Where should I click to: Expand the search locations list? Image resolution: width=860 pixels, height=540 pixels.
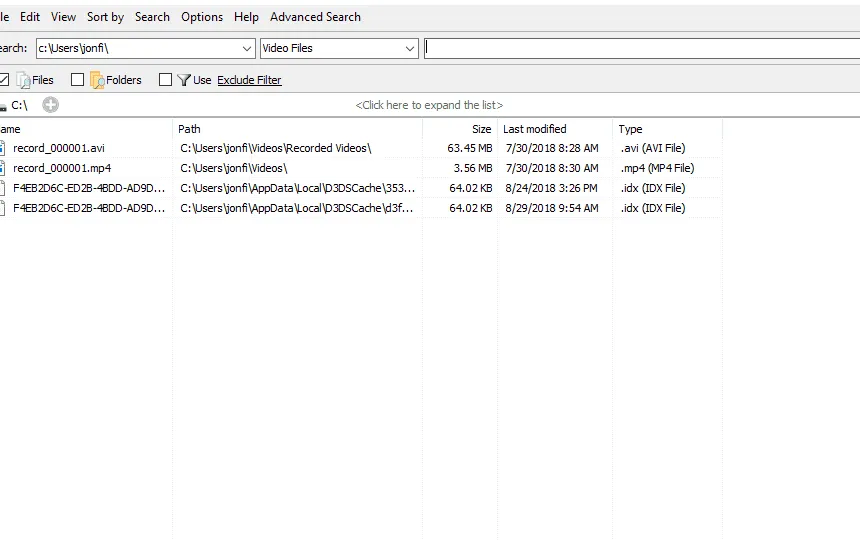(x=429, y=105)
